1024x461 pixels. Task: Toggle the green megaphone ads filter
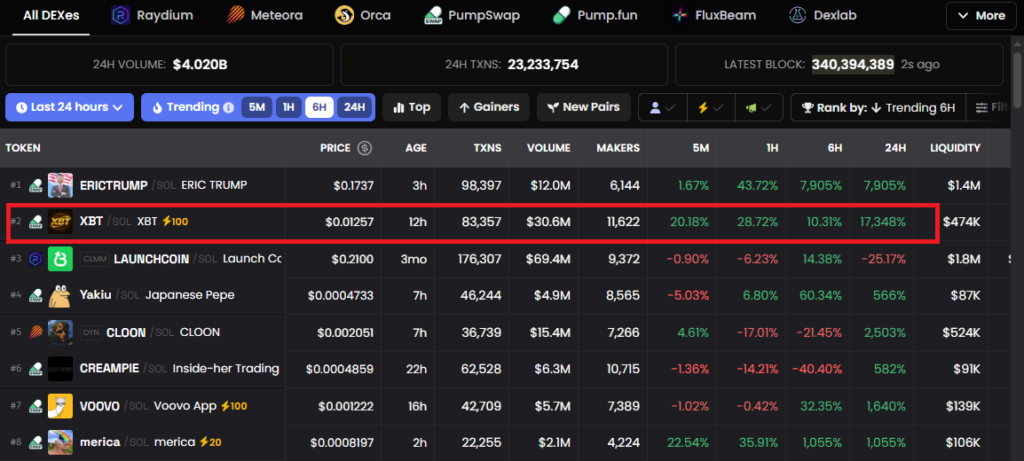pyautogui.click(x=757, y=107)
